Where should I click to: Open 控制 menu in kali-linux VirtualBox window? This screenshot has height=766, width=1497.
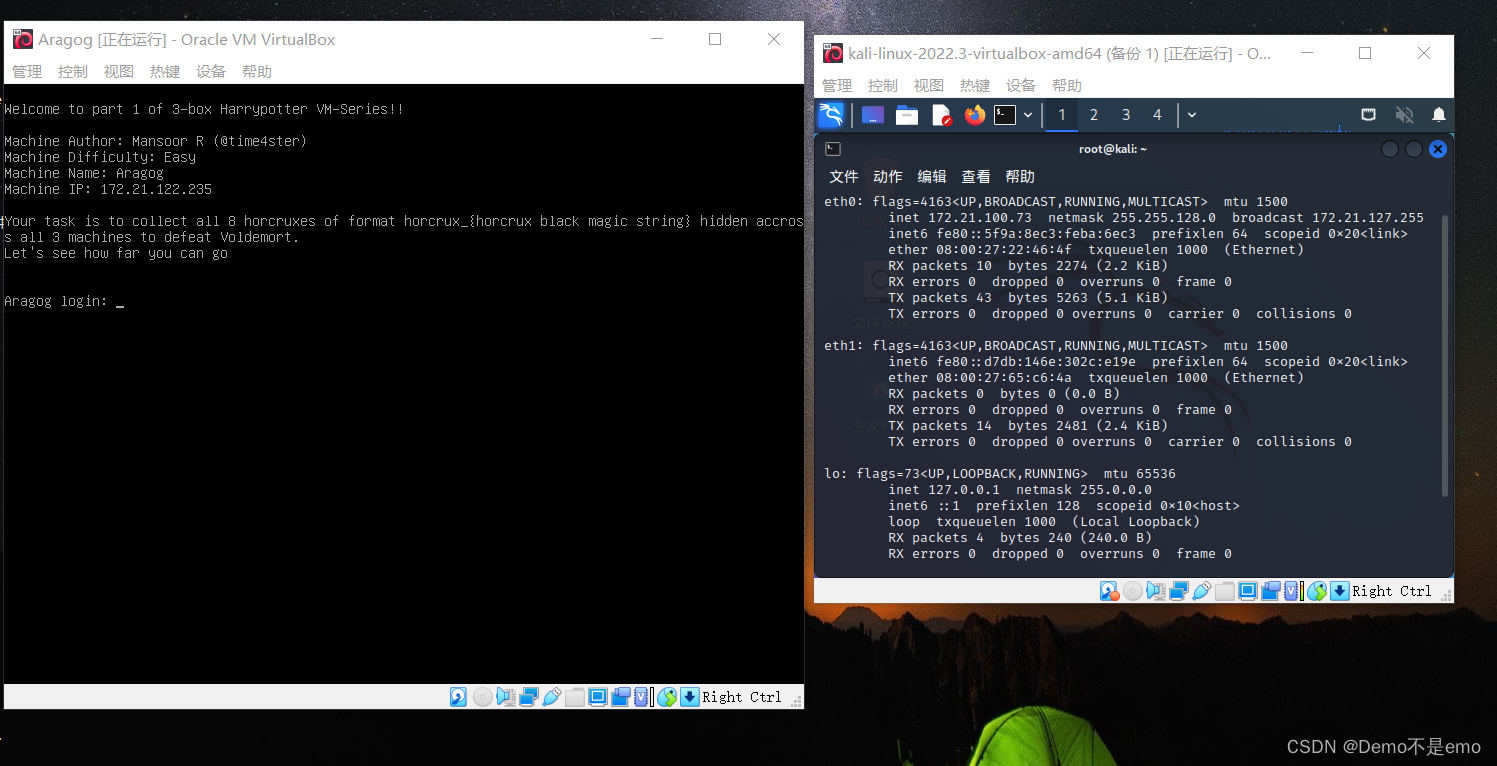pyautogui.click(x=883, y=86)
